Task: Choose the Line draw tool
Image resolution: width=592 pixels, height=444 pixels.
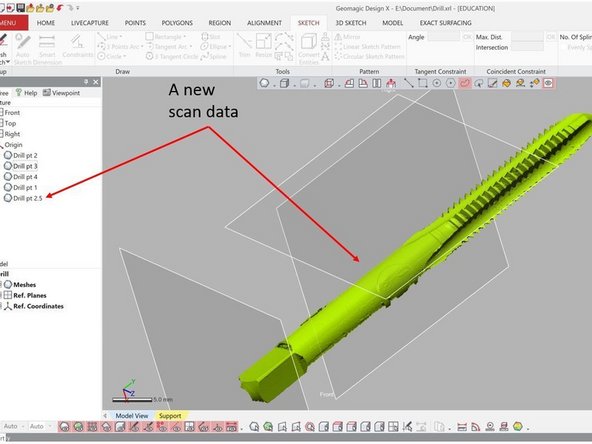Action: click(x=109, y=37)
